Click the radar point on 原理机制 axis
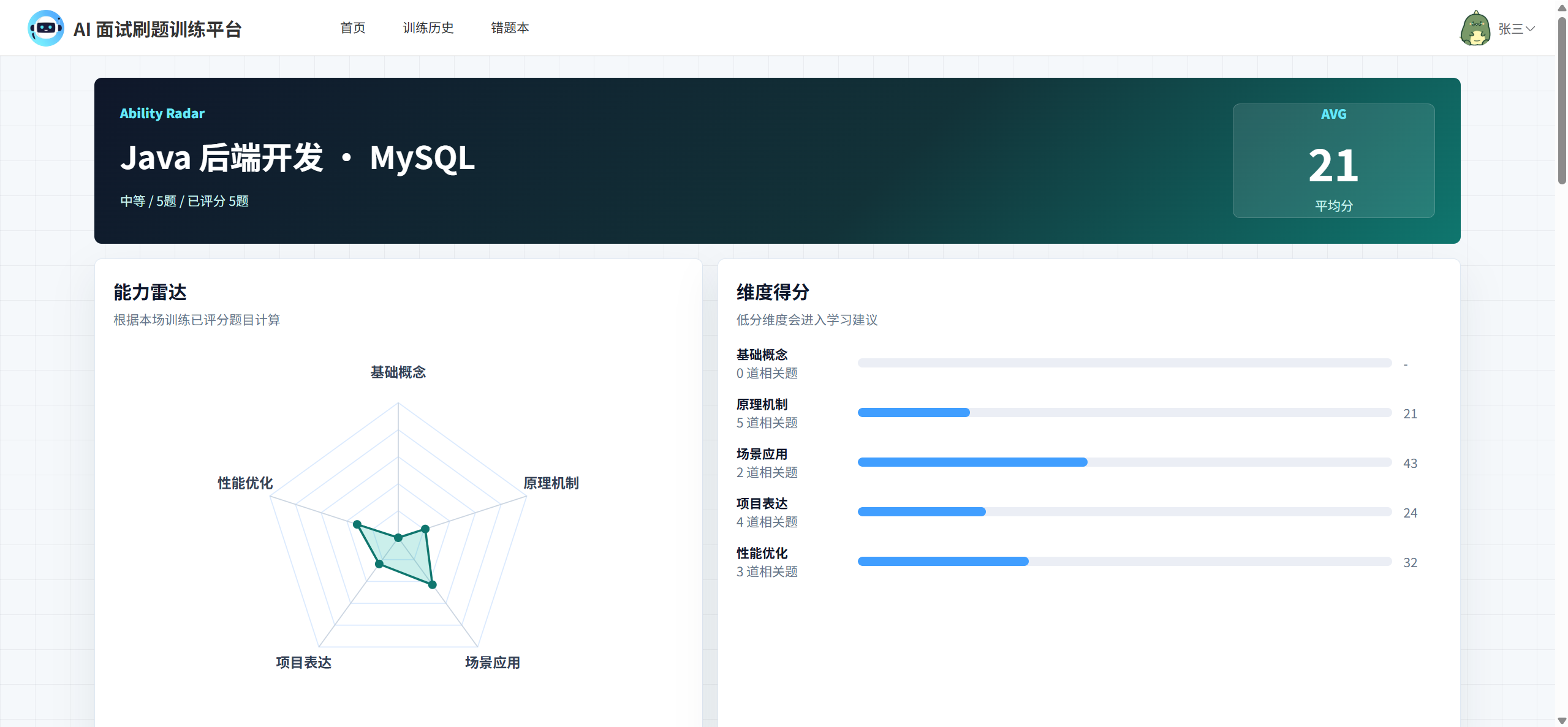This screenshot has width=1568, height=727. click(425, 529)
